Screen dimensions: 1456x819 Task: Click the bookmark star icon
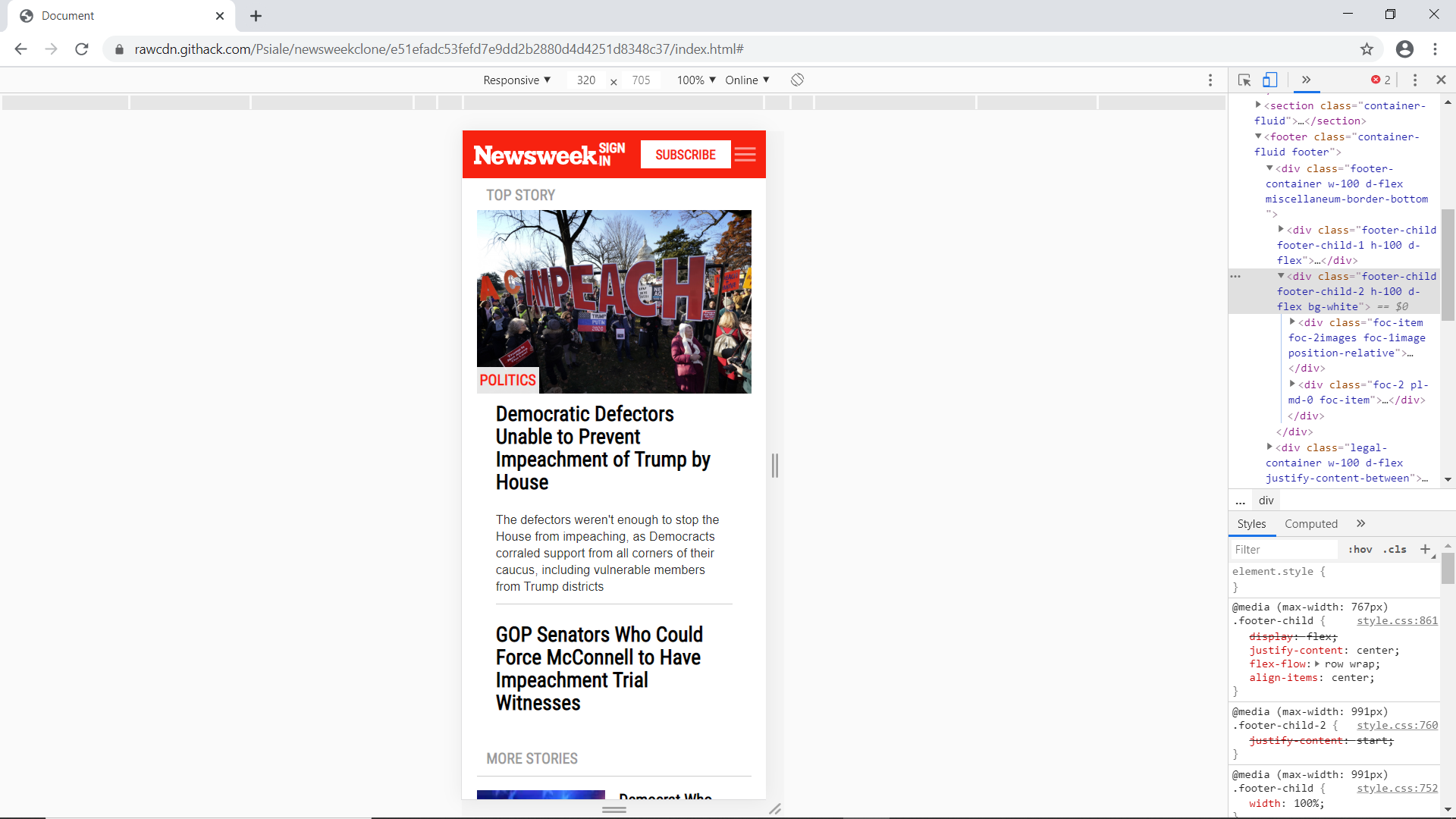click(1367, 49)
